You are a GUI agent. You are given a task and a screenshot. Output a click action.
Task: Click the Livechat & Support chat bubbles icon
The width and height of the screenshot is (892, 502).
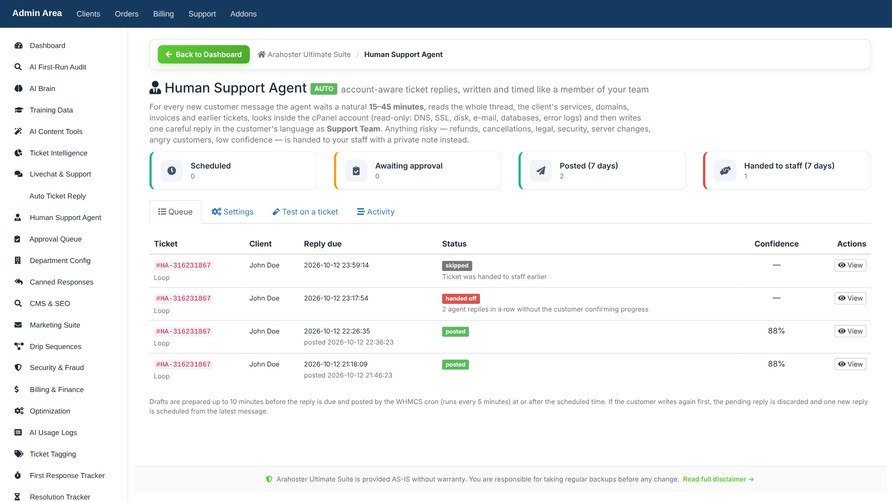coord(18,174)
